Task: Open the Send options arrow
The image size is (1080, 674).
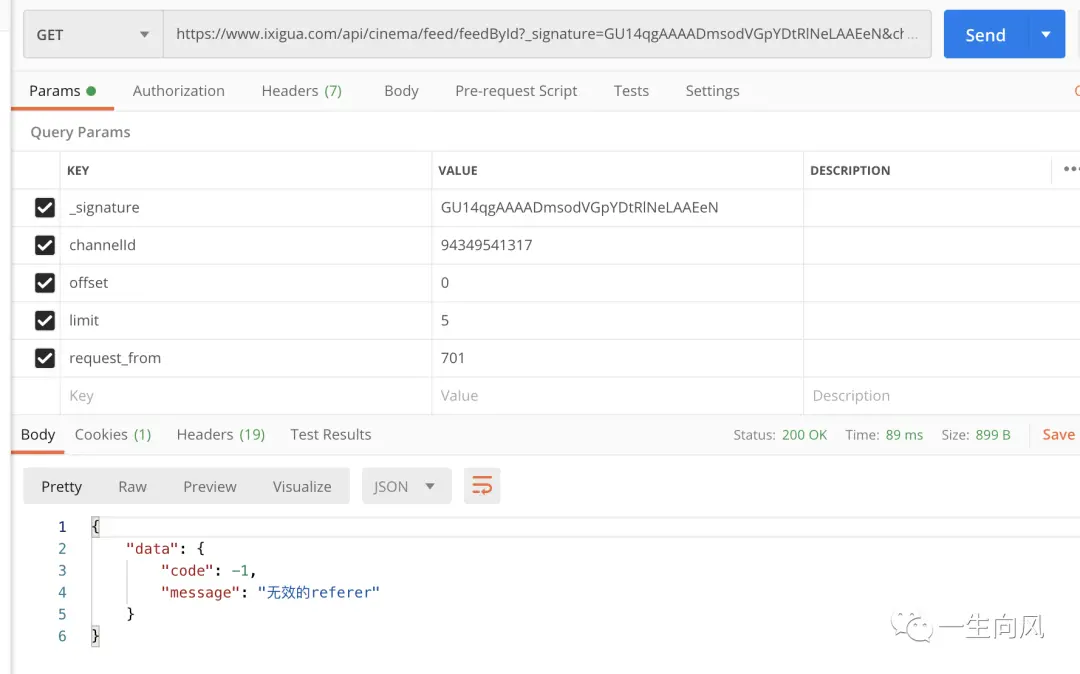Action: 1046,34
